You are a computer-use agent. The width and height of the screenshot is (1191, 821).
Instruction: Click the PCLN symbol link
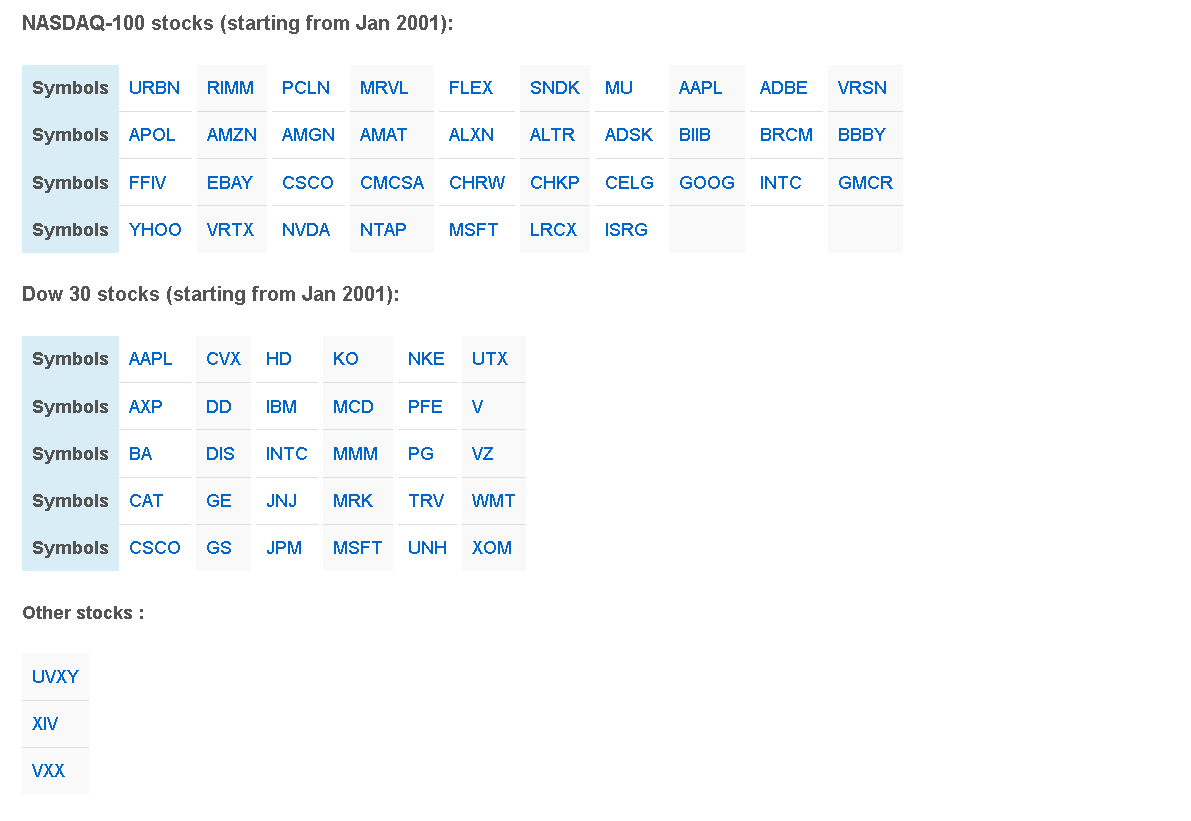305,88
